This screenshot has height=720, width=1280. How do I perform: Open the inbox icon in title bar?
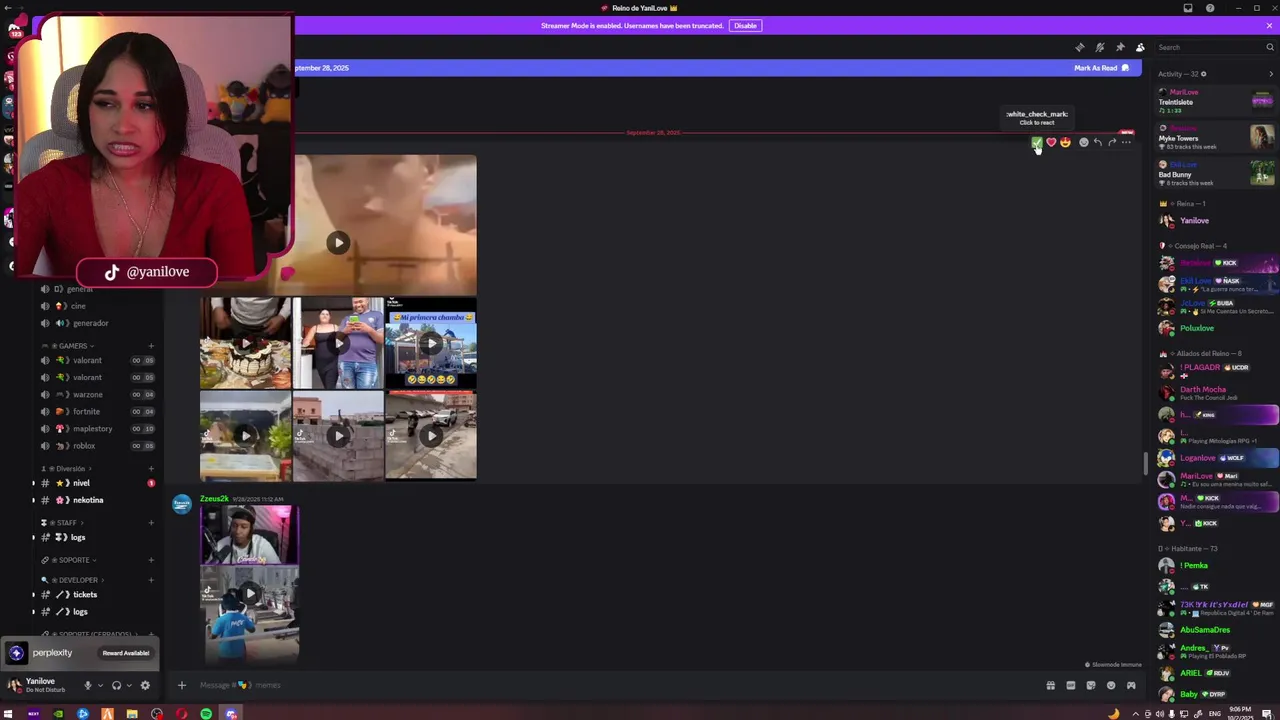pos(1188,8)
